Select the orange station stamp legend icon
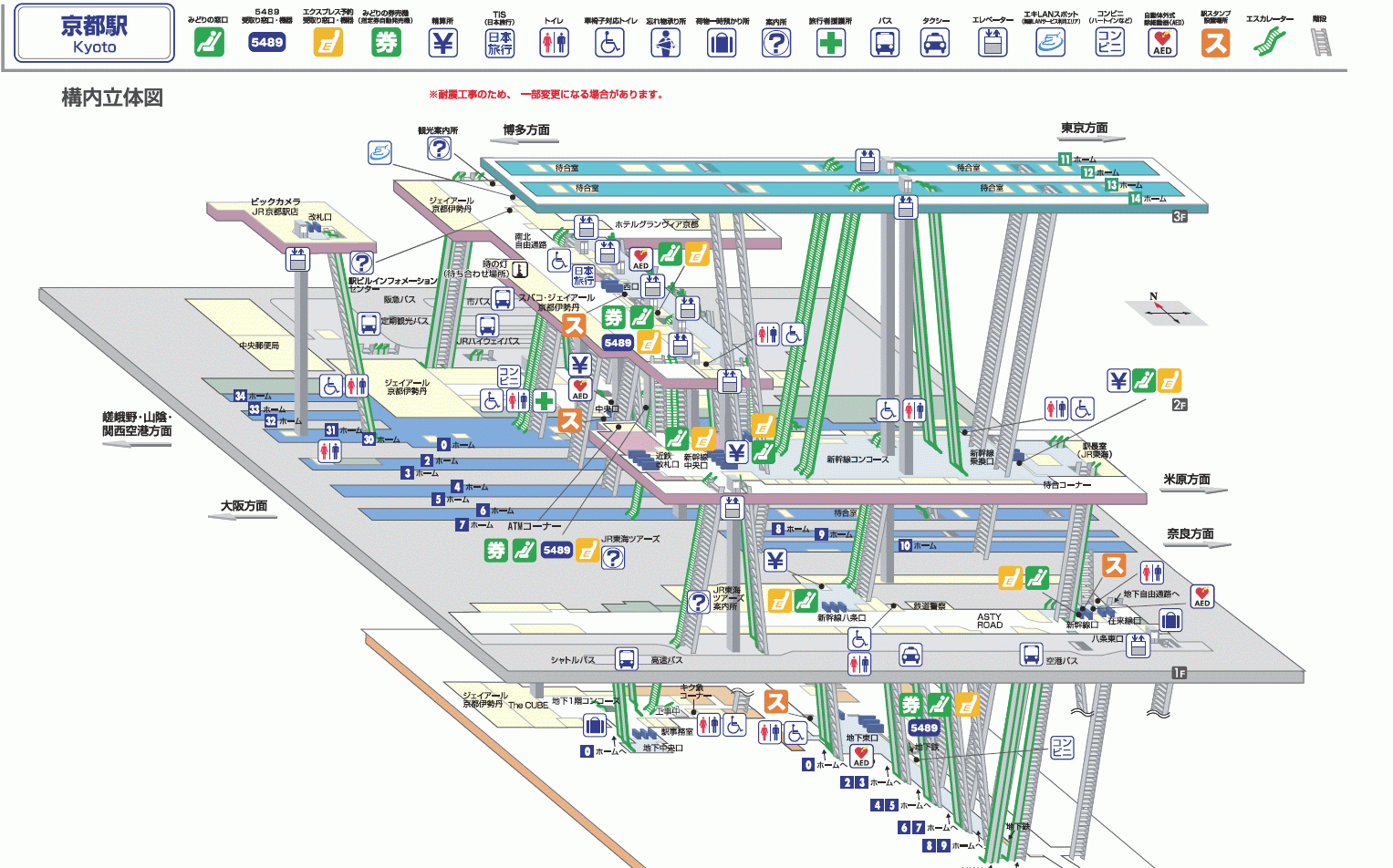The width and height of the screenshot is (1393, 868). [1215, 43]
